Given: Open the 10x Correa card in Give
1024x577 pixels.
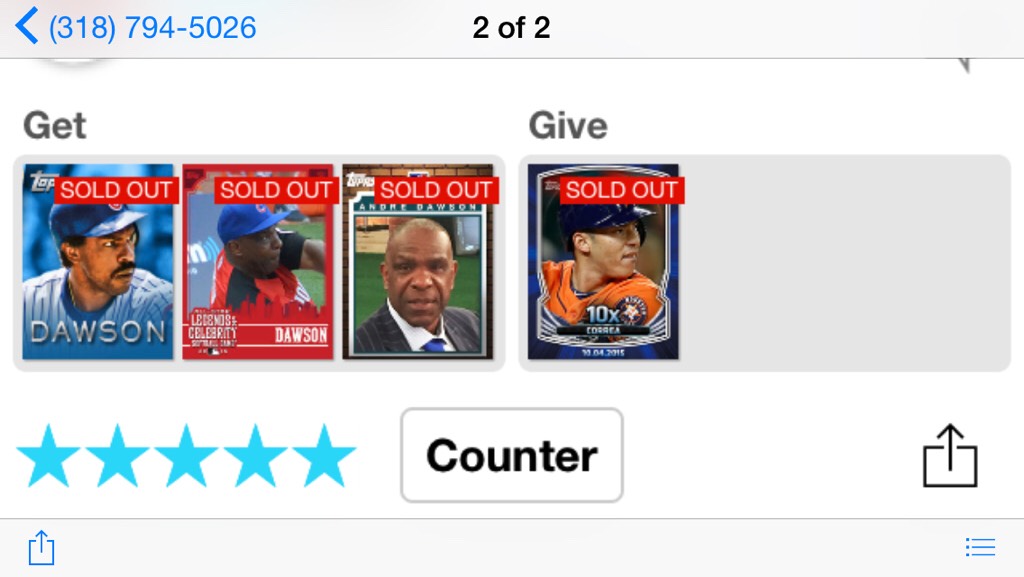Looking at the screenshot, I should pyautogui.click(x=603, y=262).
